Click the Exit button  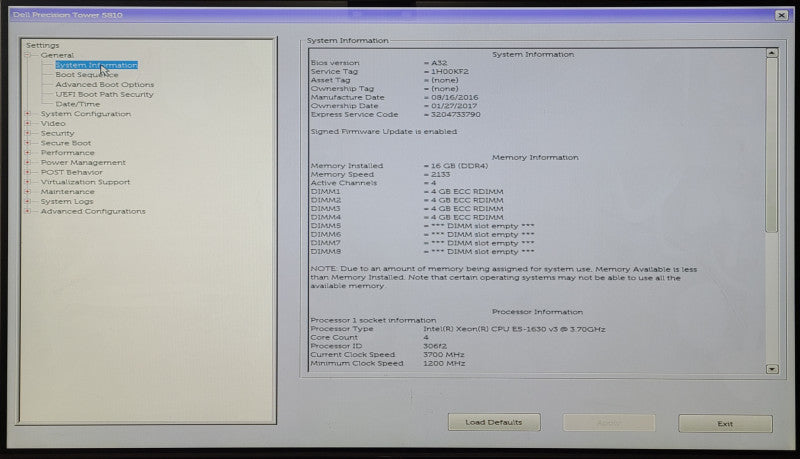pos(725,423)
